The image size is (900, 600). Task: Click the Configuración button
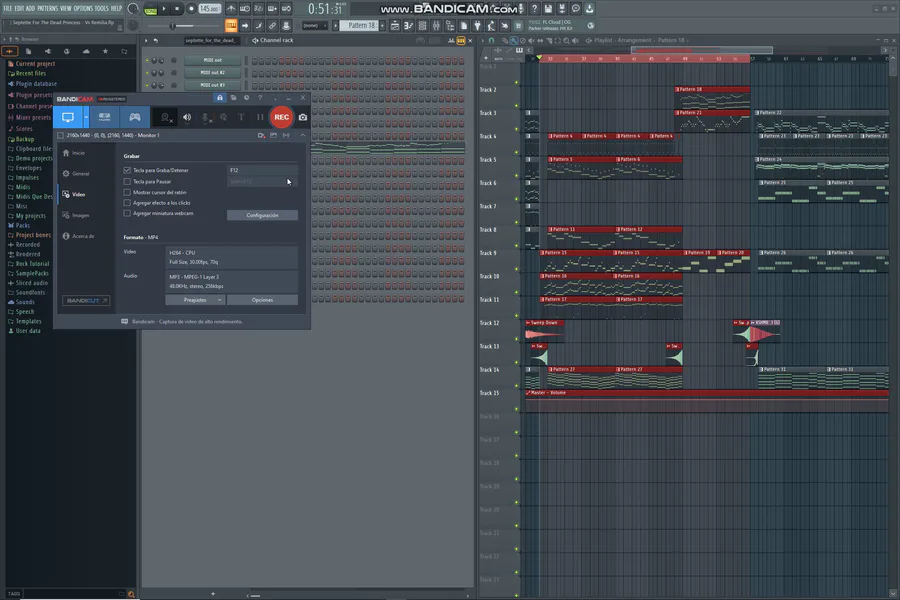(x=262, y=215)
